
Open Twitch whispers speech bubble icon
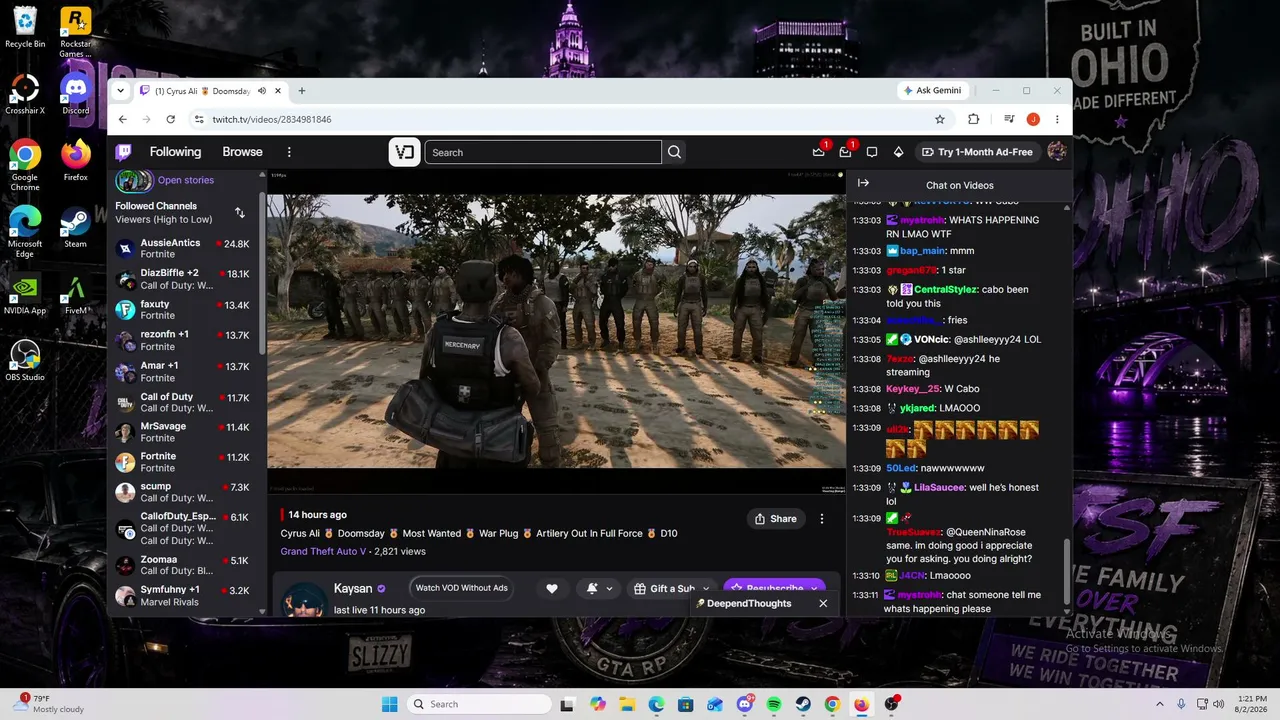pos(872,152)
